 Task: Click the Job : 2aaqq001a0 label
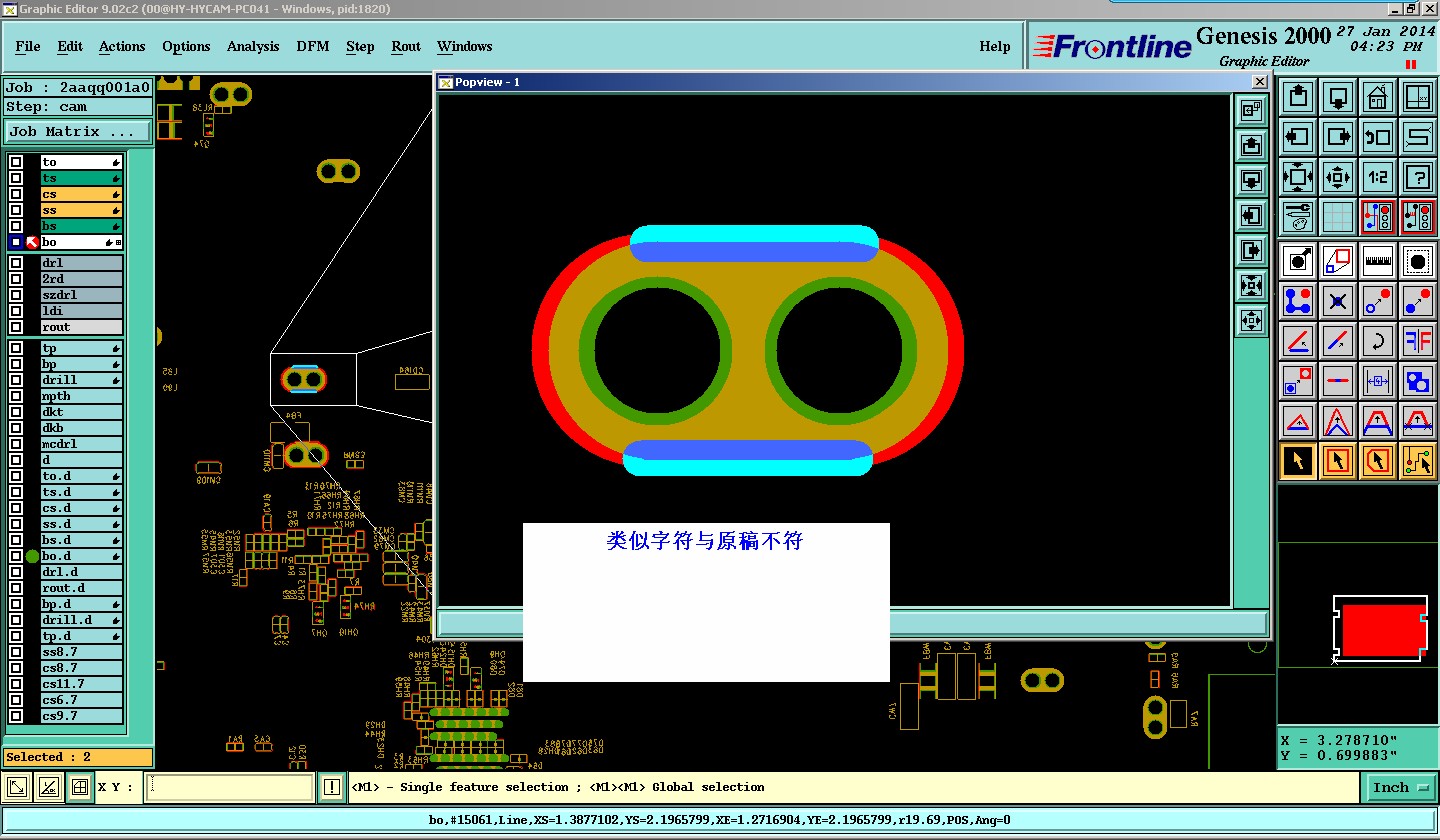[x=78, y=87]
